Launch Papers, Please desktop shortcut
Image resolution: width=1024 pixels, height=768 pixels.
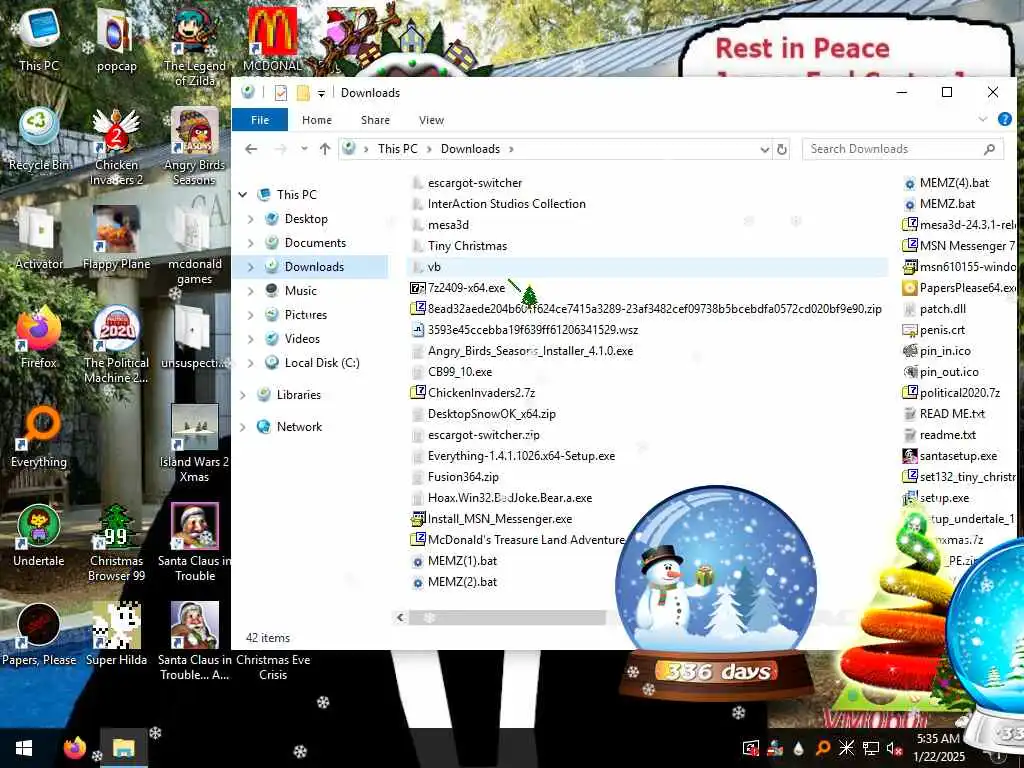tap(39, 636)
